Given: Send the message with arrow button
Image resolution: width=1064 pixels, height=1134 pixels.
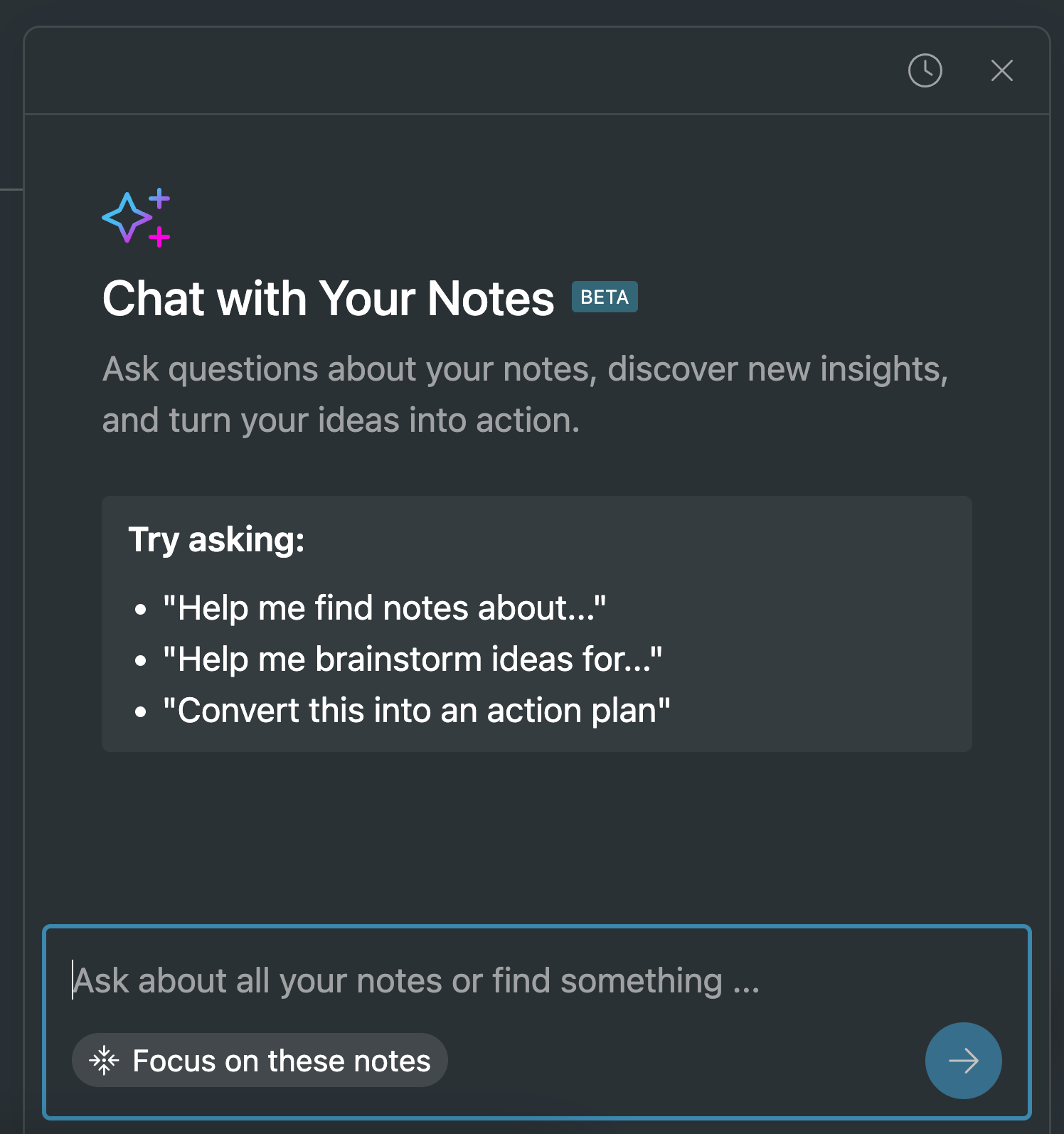Looking at the screenshot, I should [963, 1060].
